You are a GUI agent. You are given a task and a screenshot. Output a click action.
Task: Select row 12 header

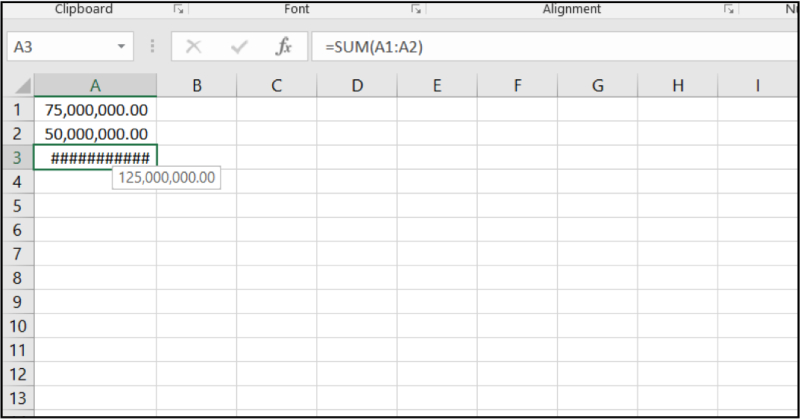17,374
